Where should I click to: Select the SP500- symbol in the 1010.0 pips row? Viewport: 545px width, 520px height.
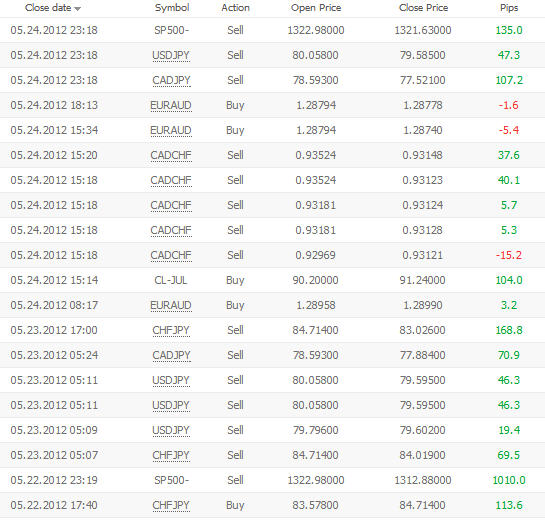coord(172,480)
